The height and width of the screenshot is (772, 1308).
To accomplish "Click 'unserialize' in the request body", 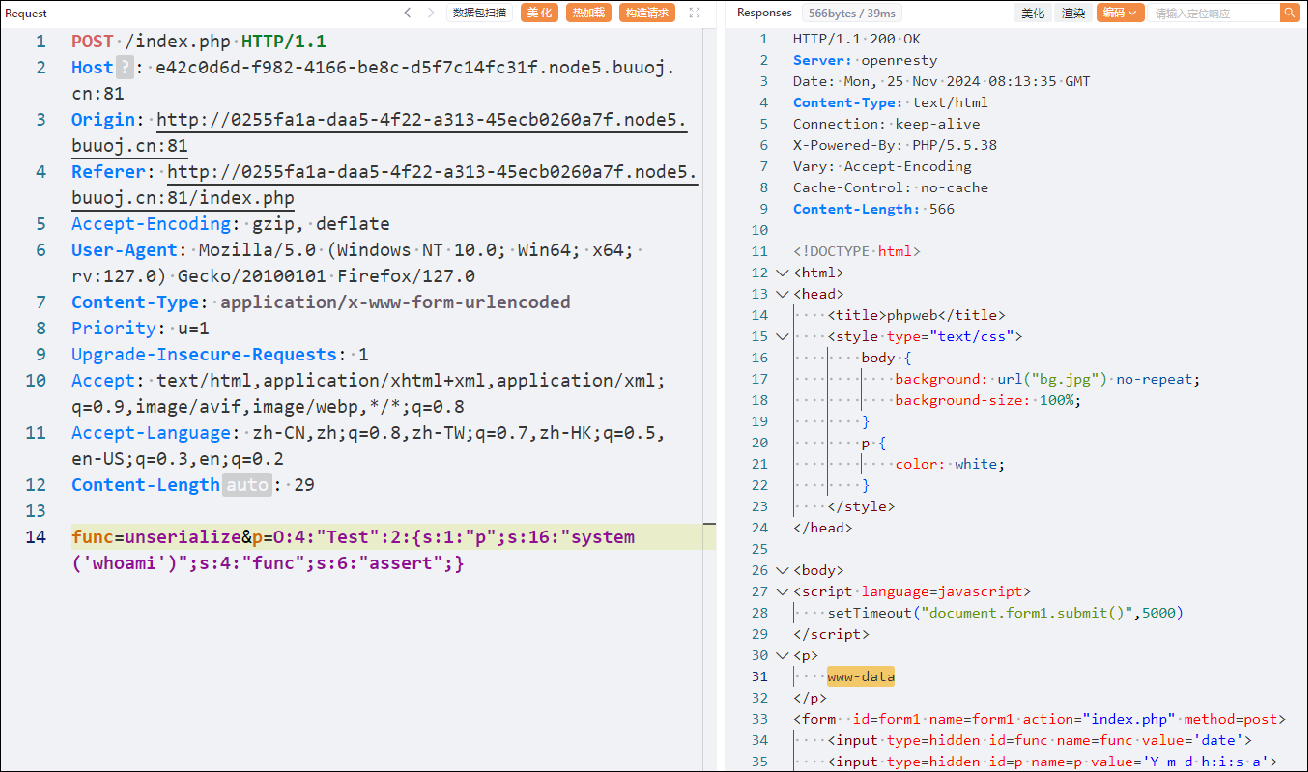I will 182,537.
